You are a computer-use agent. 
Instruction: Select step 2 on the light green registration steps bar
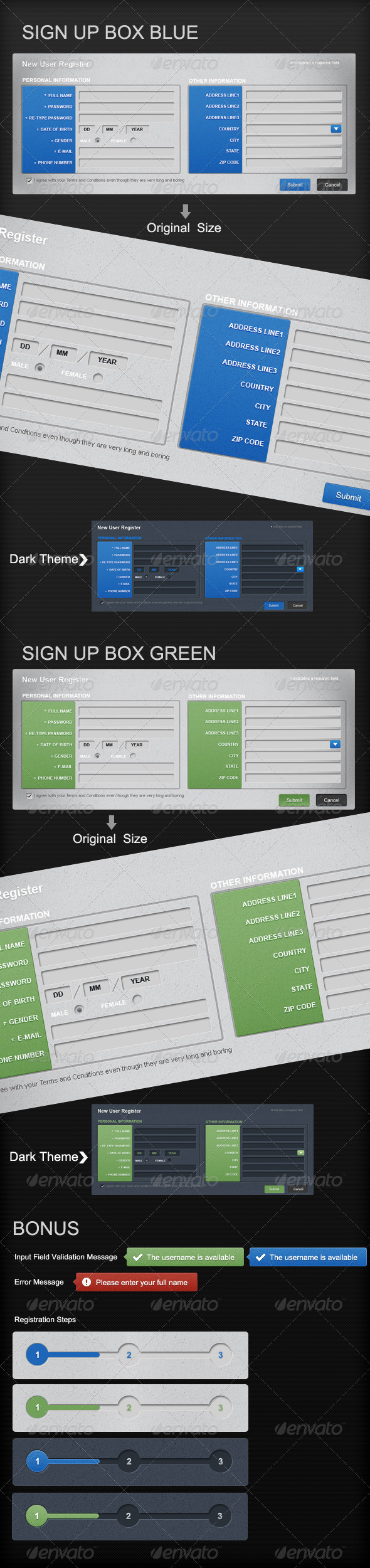tap(129, 1407)
